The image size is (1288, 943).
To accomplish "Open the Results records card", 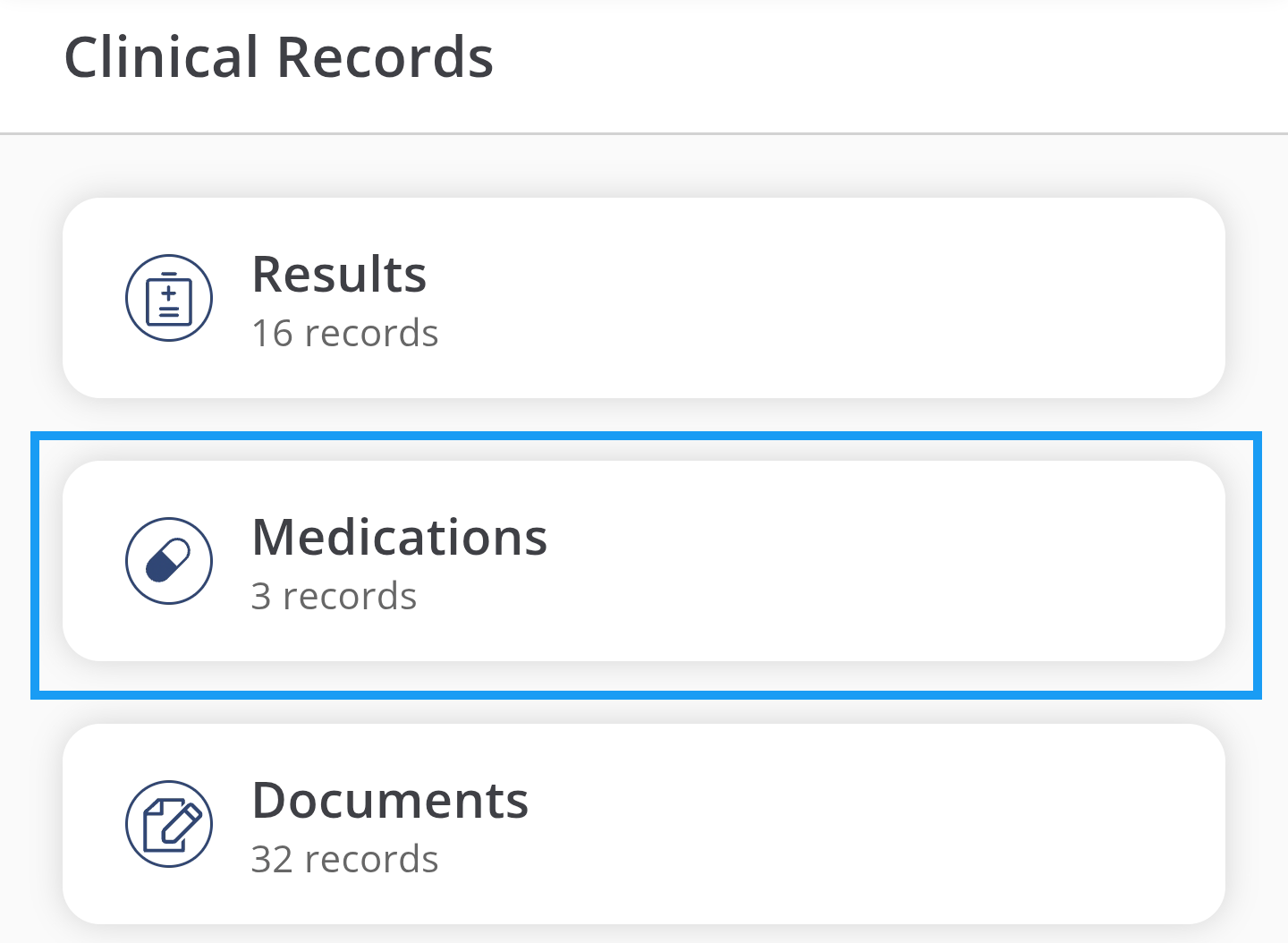I will (x=644, y=298).
